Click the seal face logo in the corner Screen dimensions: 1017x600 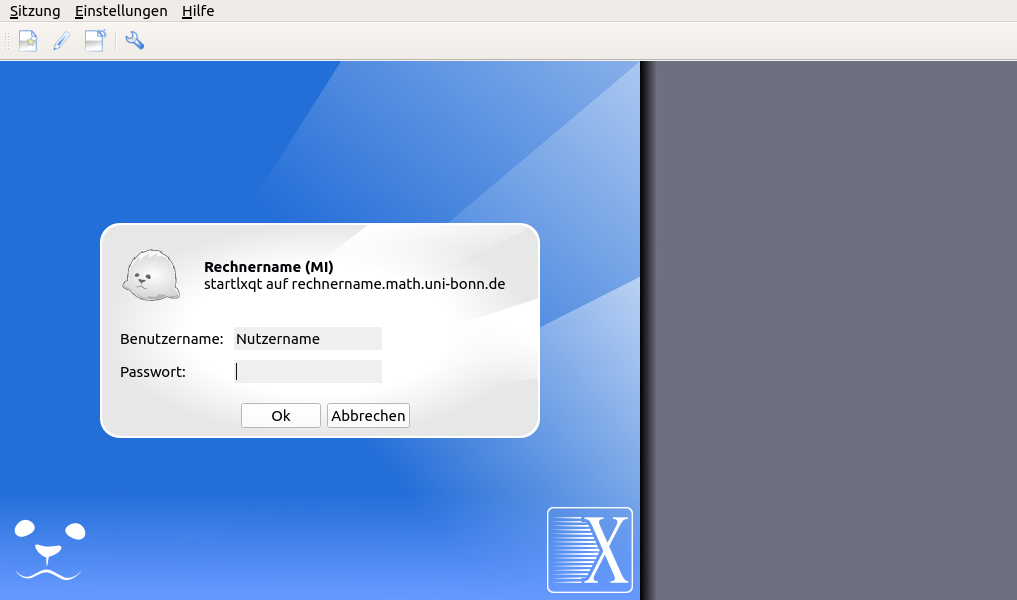point(50,550)
